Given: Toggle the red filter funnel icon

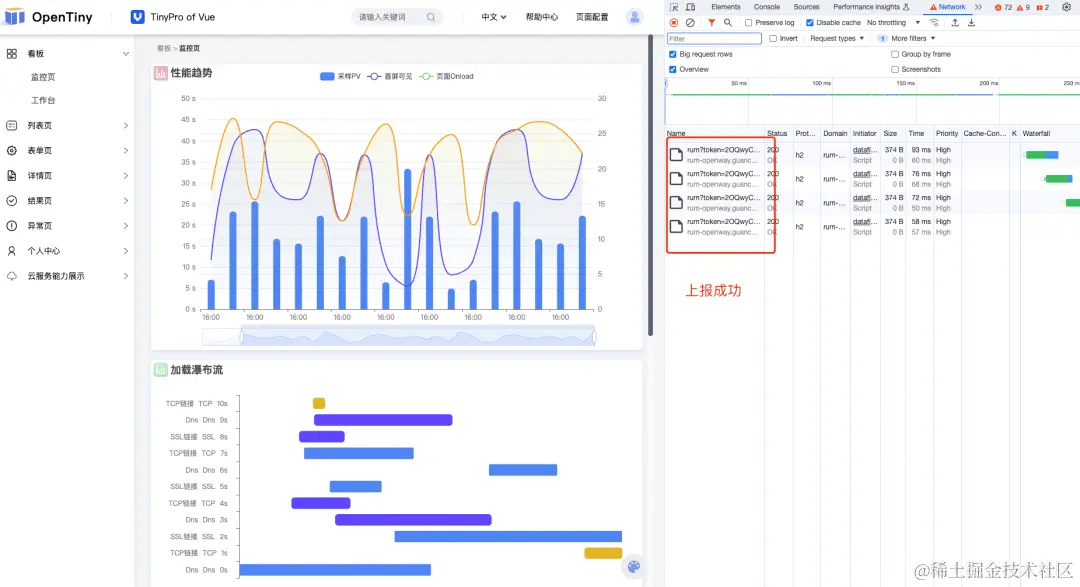Looking at the screenshot, I should (x=712, y=23).
